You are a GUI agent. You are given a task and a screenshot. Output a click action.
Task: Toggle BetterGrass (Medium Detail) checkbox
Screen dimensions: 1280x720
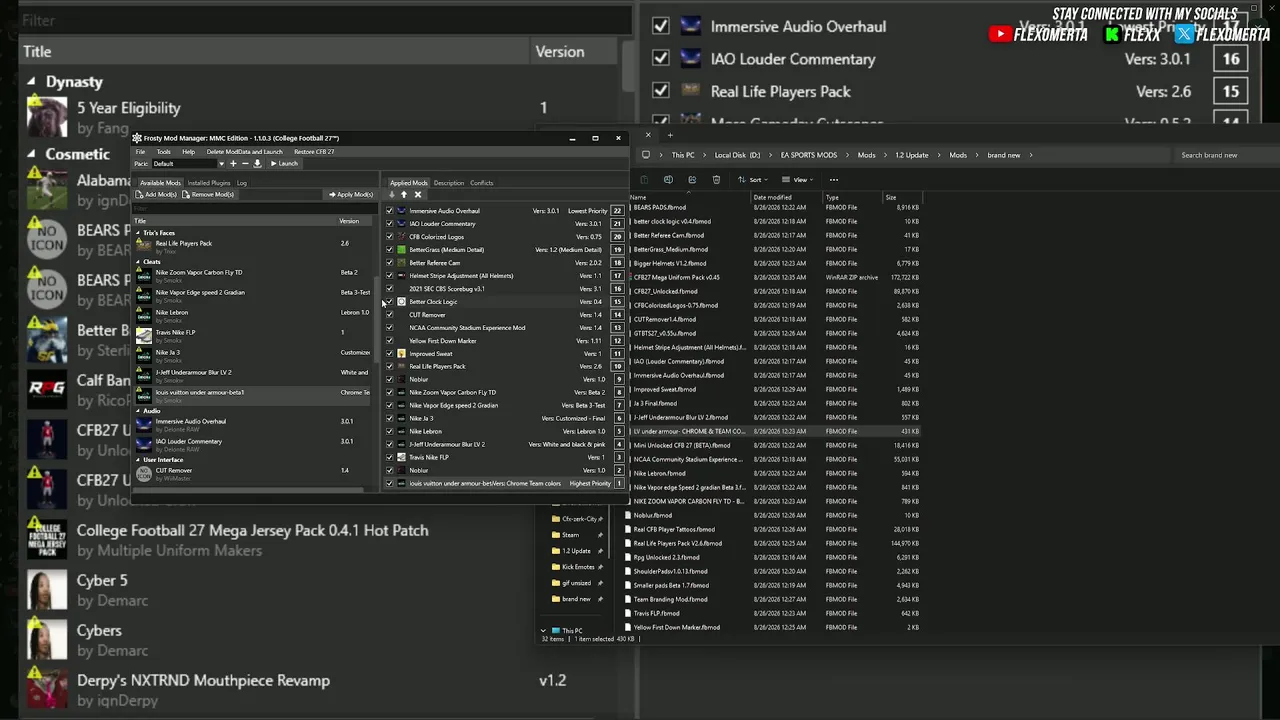(x=390, y=250)
